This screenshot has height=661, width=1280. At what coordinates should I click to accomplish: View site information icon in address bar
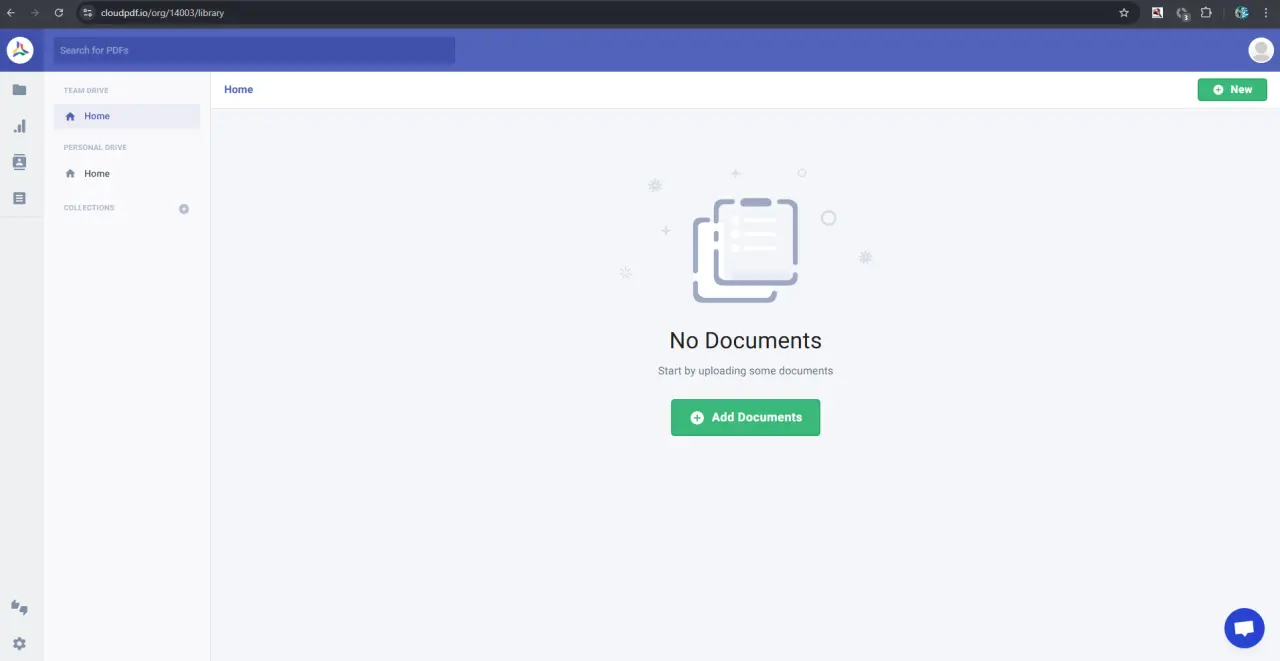(87, 13)
